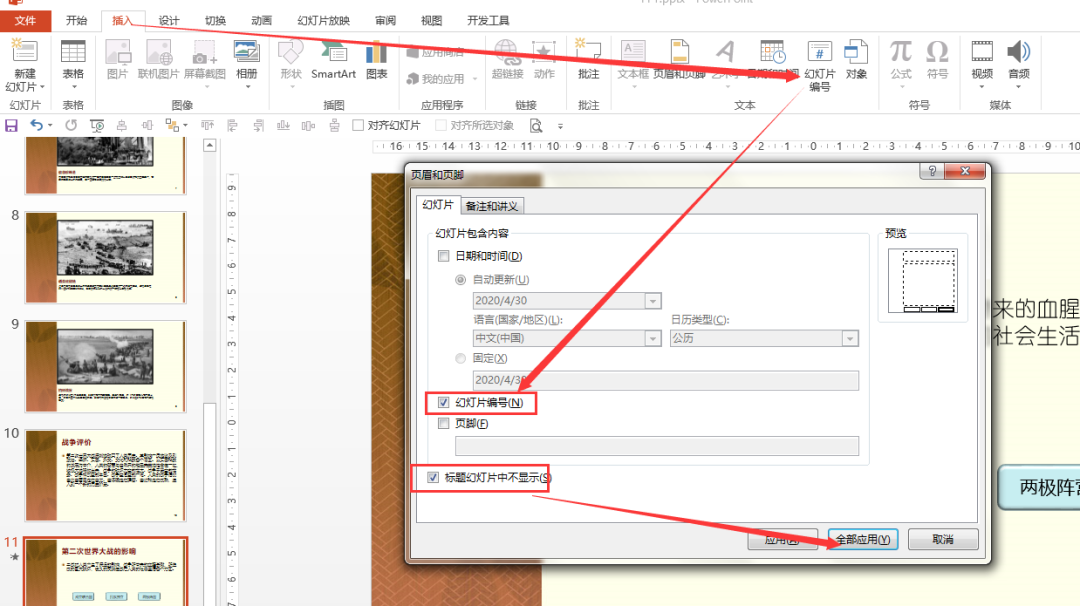Image resolution: width=1080 pixels, height=606 pixels.
Task: Toggle Align Selected Objects (对齐所选对象) checkbox
Action: (x=441, y=125)
